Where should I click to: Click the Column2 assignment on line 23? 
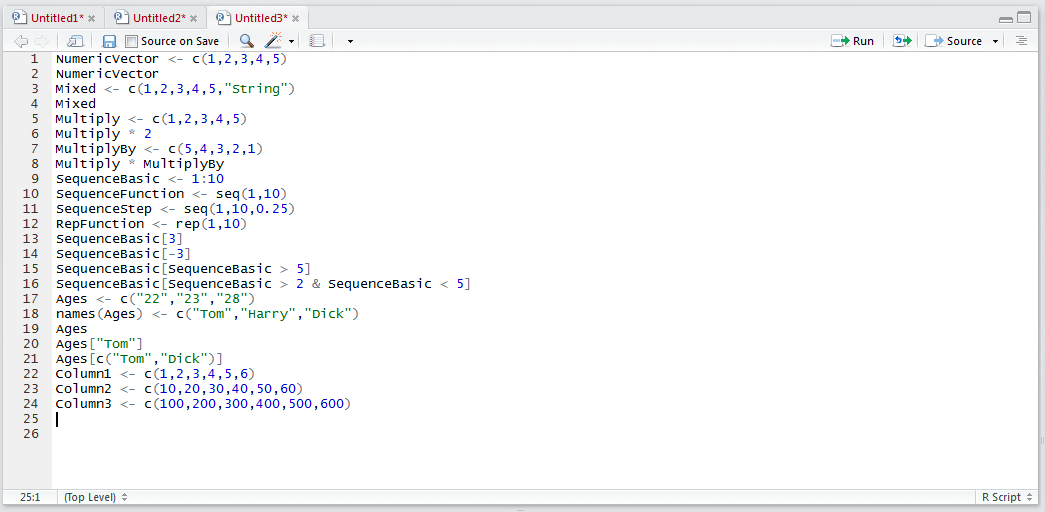pyautogui.click(x=179, y=389)
